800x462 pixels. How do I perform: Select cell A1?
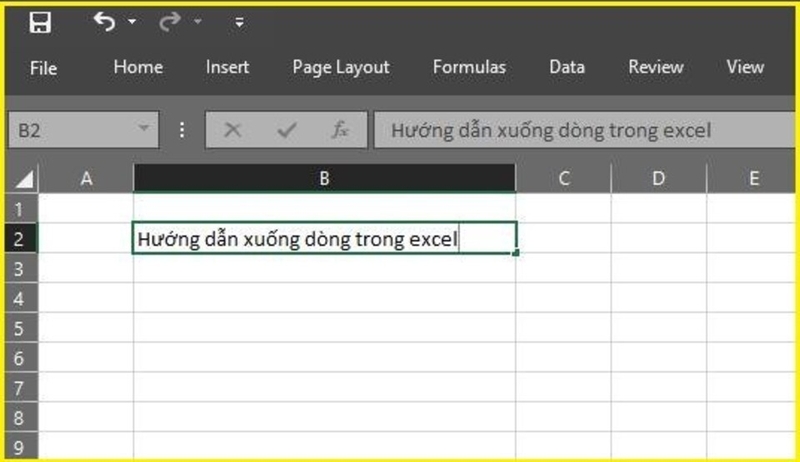(x=86, y=208)
